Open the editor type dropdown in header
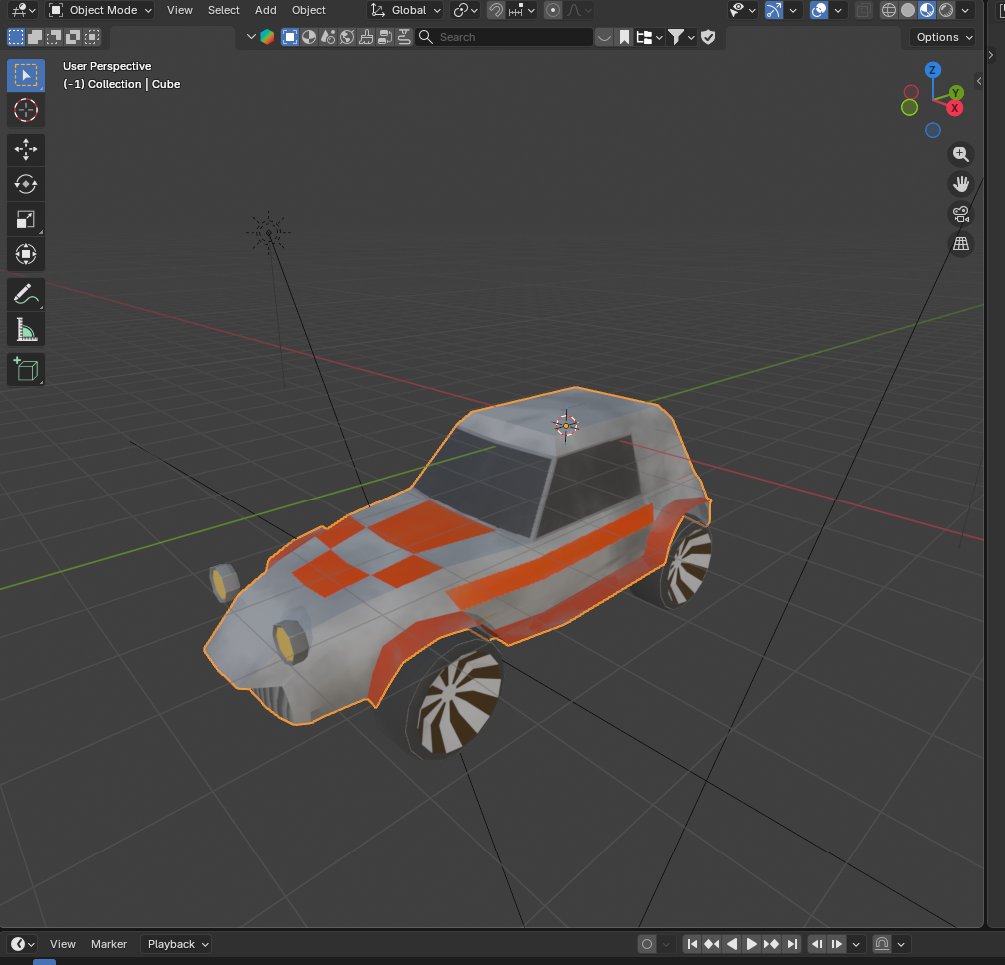1005x965 pixels. (23, 10)
